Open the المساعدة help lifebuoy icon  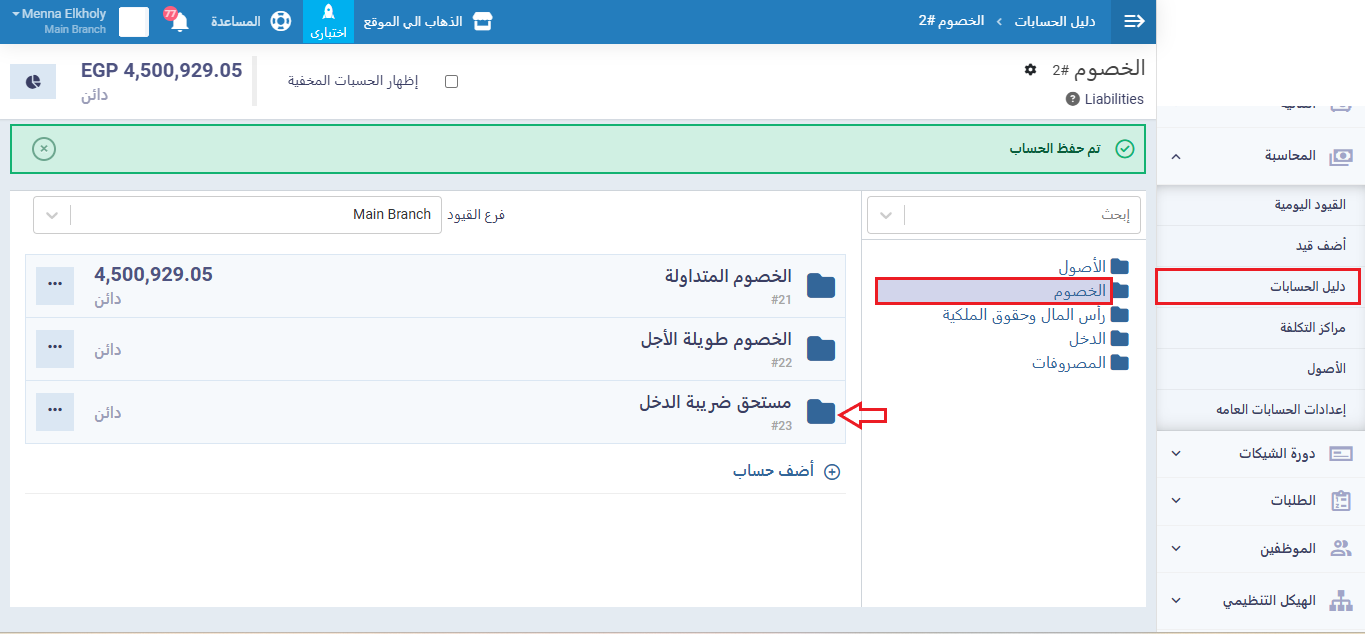[x=280, y=22]
